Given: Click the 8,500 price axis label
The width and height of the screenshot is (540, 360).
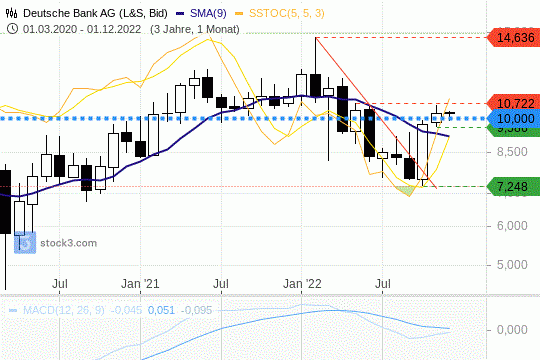Looking at the screenshot, I should 512,152.
